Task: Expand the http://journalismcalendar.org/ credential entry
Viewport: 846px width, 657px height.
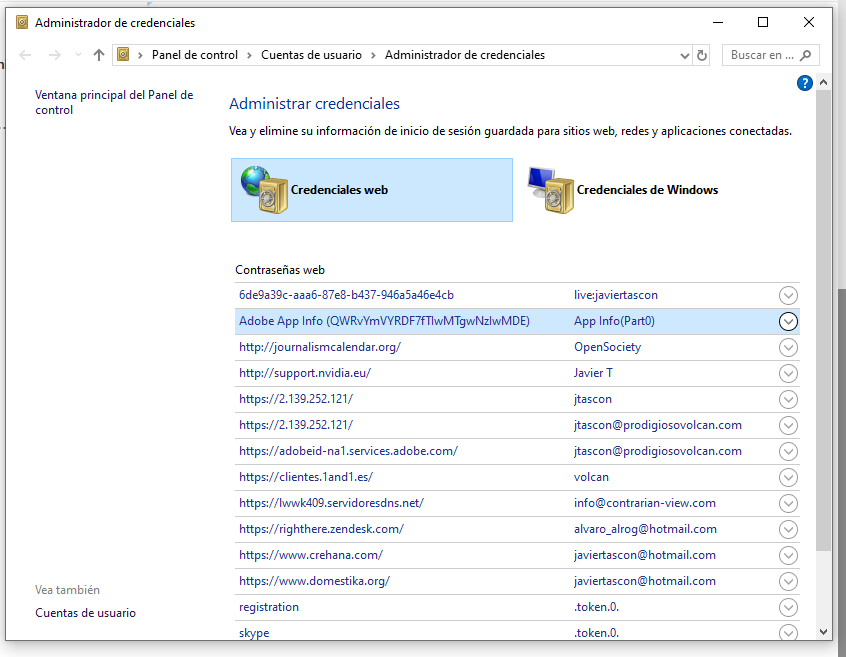Action: [788, 347]
